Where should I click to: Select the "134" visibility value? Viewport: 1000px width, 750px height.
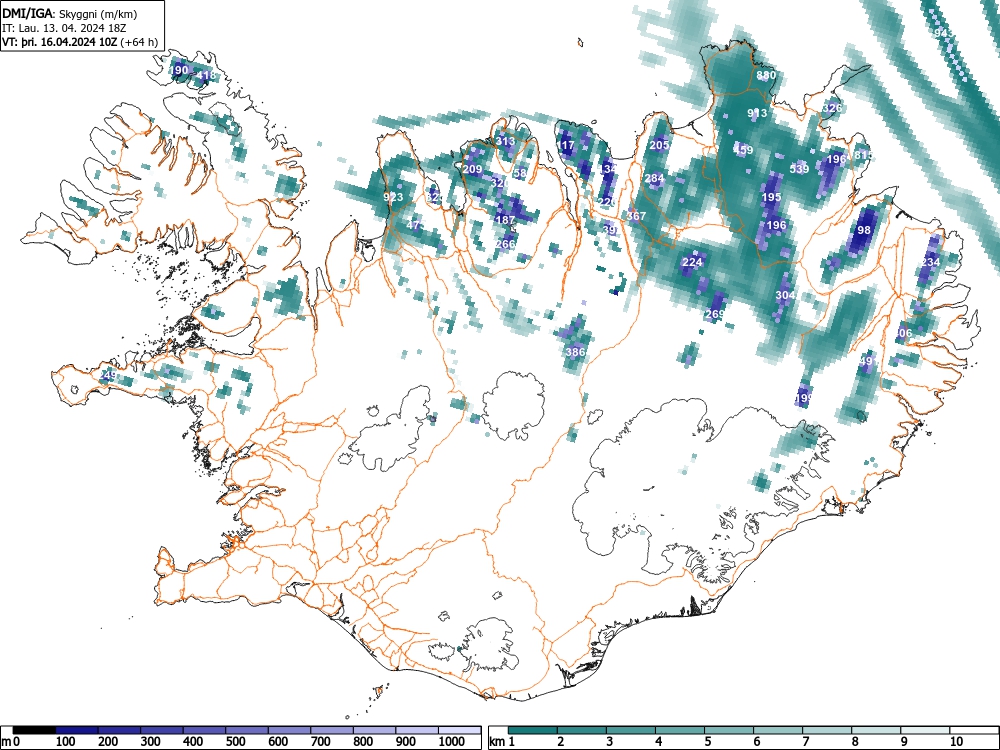[608, 169]
